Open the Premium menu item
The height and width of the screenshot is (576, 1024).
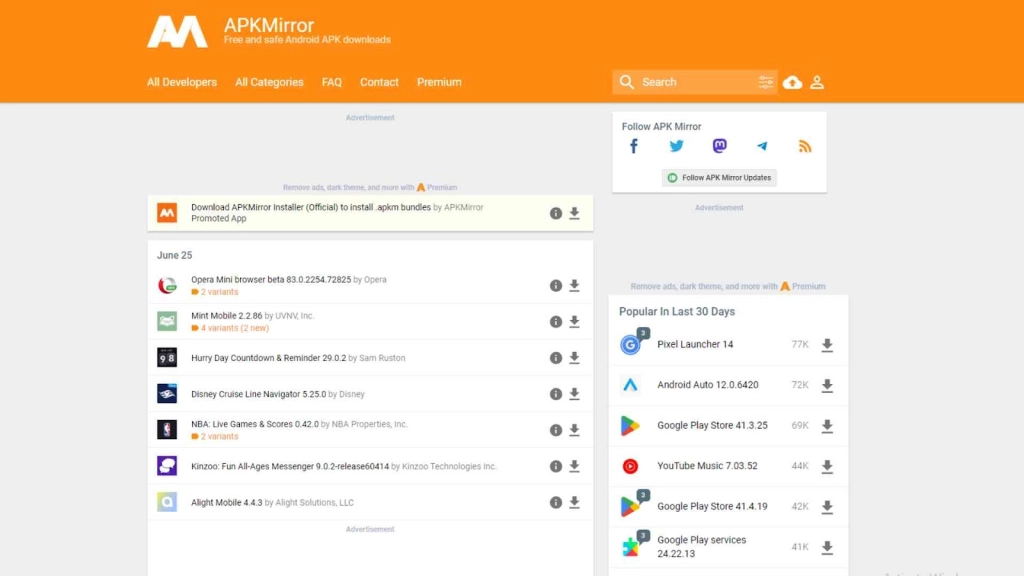coord(439,82)
